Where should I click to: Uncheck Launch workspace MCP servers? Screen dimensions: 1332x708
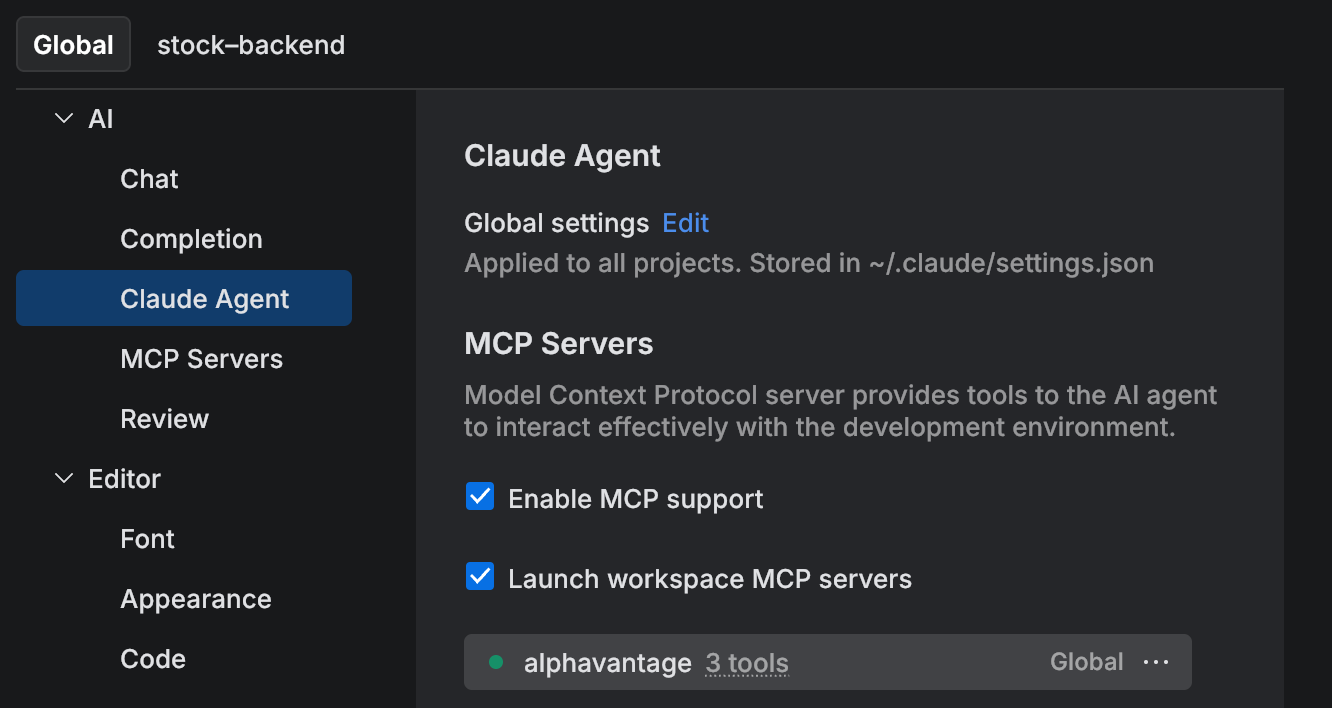click(x=481, y=577)
